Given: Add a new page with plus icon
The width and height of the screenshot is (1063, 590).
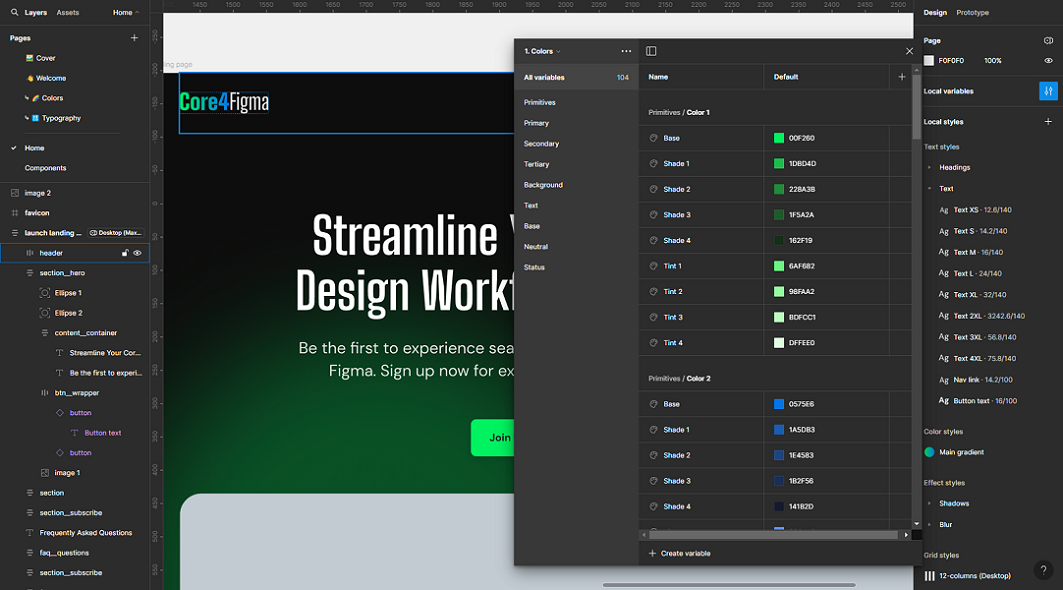Looking at the screenshot, I should 134,38.
